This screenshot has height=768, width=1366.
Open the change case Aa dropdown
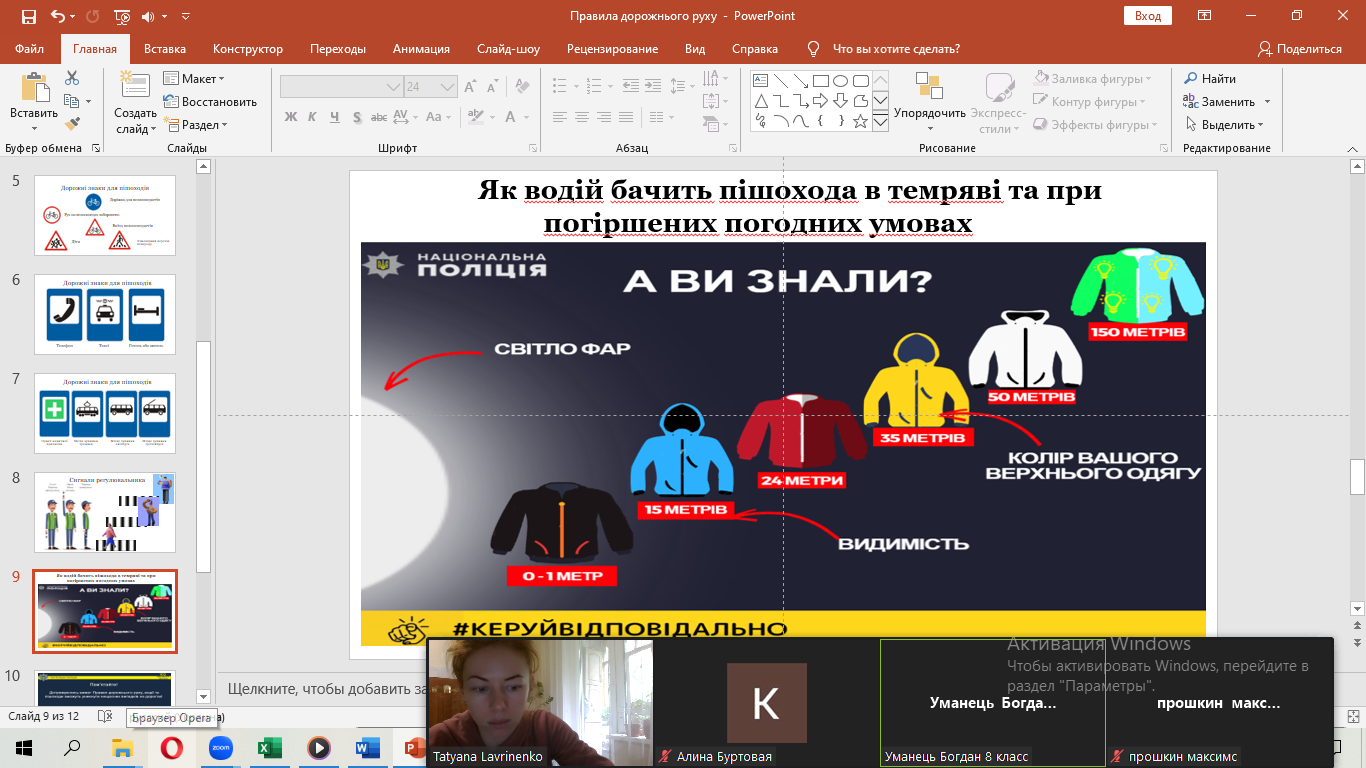(440, 116)
